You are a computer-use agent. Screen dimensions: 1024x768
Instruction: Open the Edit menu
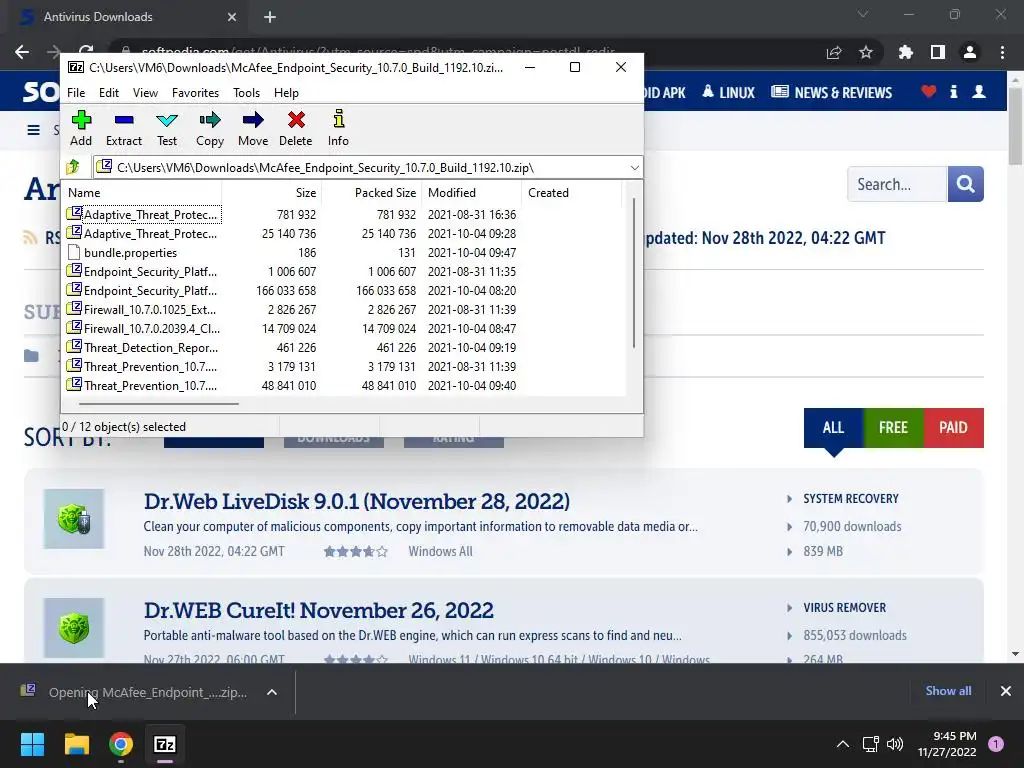pyautogui.click(x=108, y=93)
